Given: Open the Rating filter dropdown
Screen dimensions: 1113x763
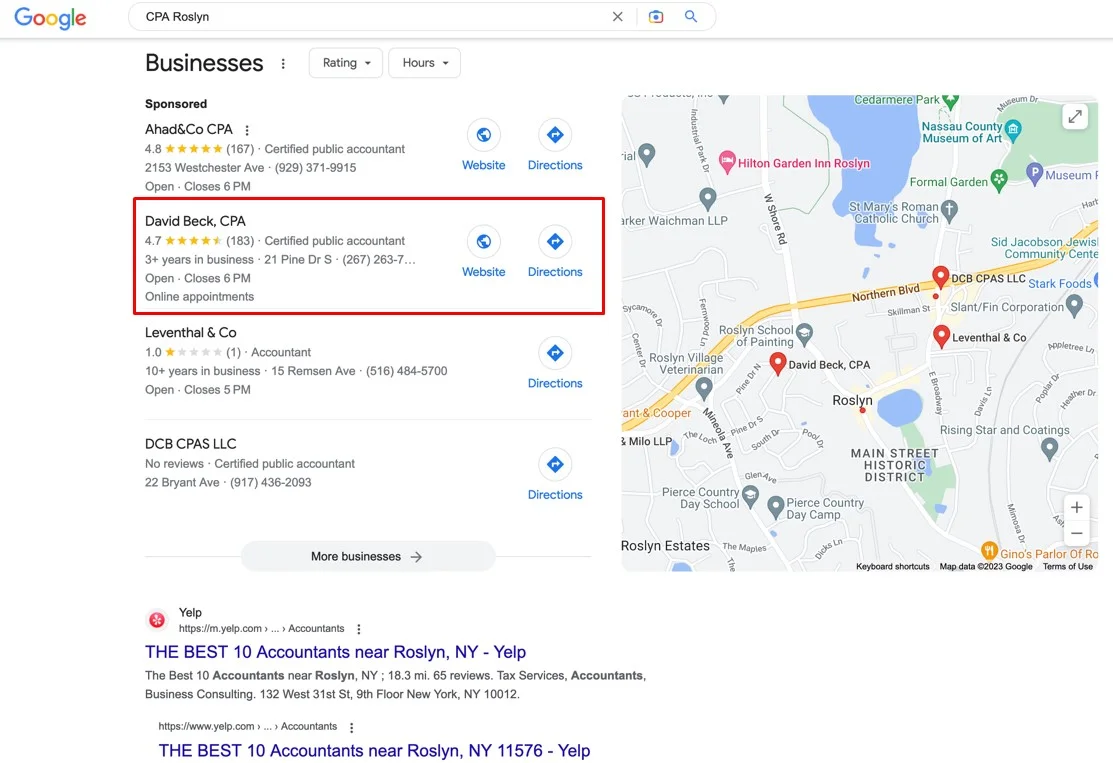Looking at the screenshot, I should 346,63.
